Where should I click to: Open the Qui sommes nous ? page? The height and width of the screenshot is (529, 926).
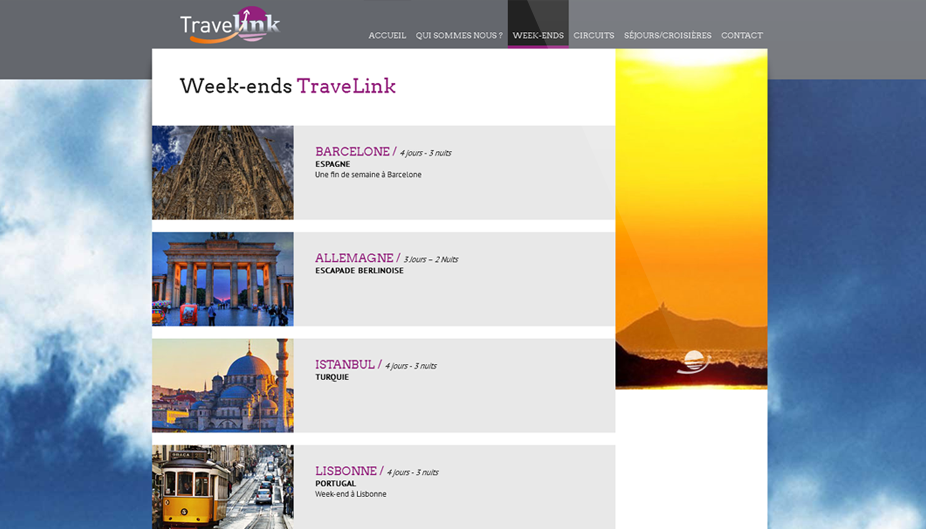tap(459, 35)
